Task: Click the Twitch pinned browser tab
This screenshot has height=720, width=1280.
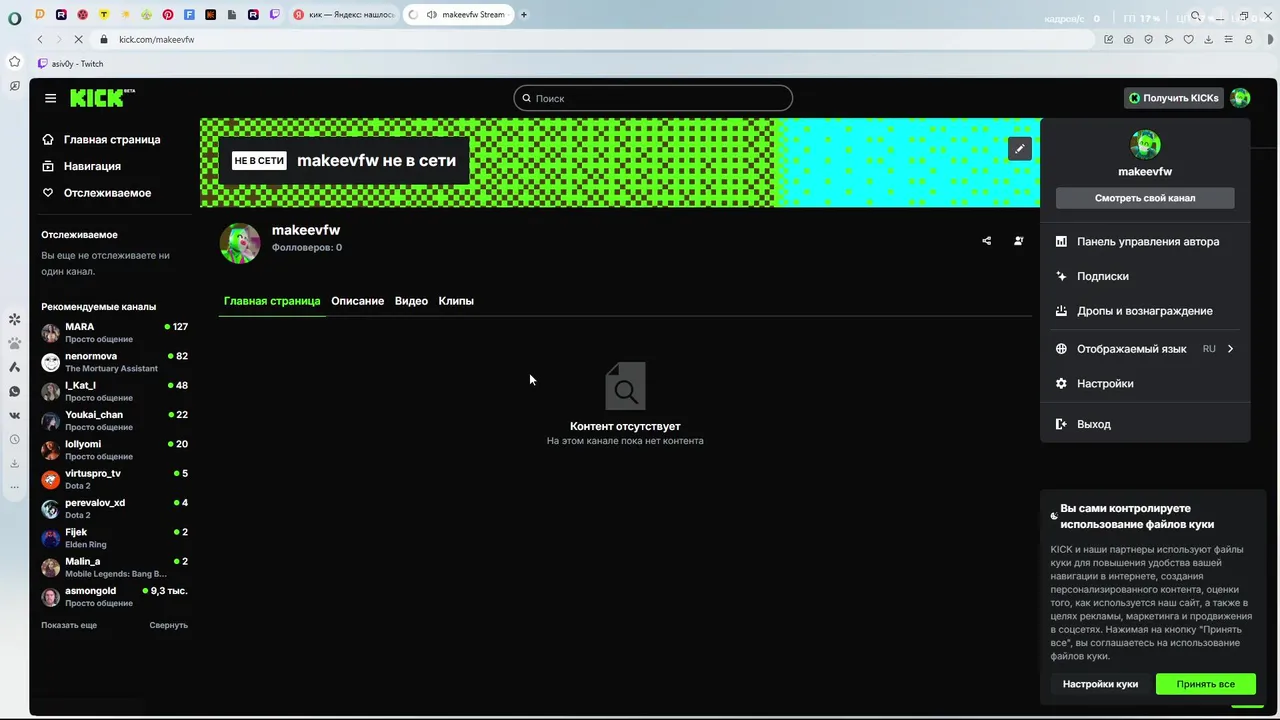Action: 275,15
